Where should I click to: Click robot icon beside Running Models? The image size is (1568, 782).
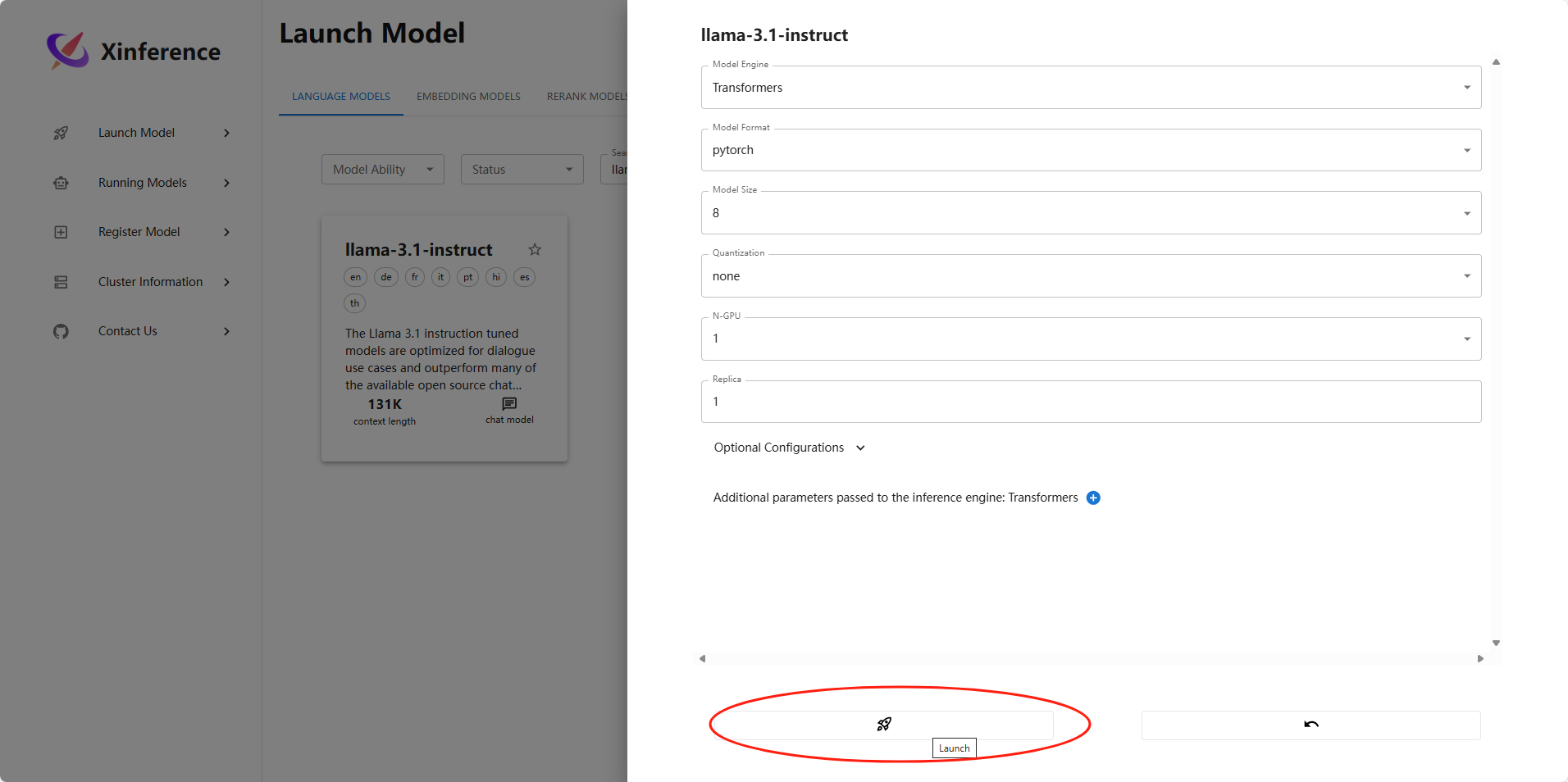pos(61,183)
